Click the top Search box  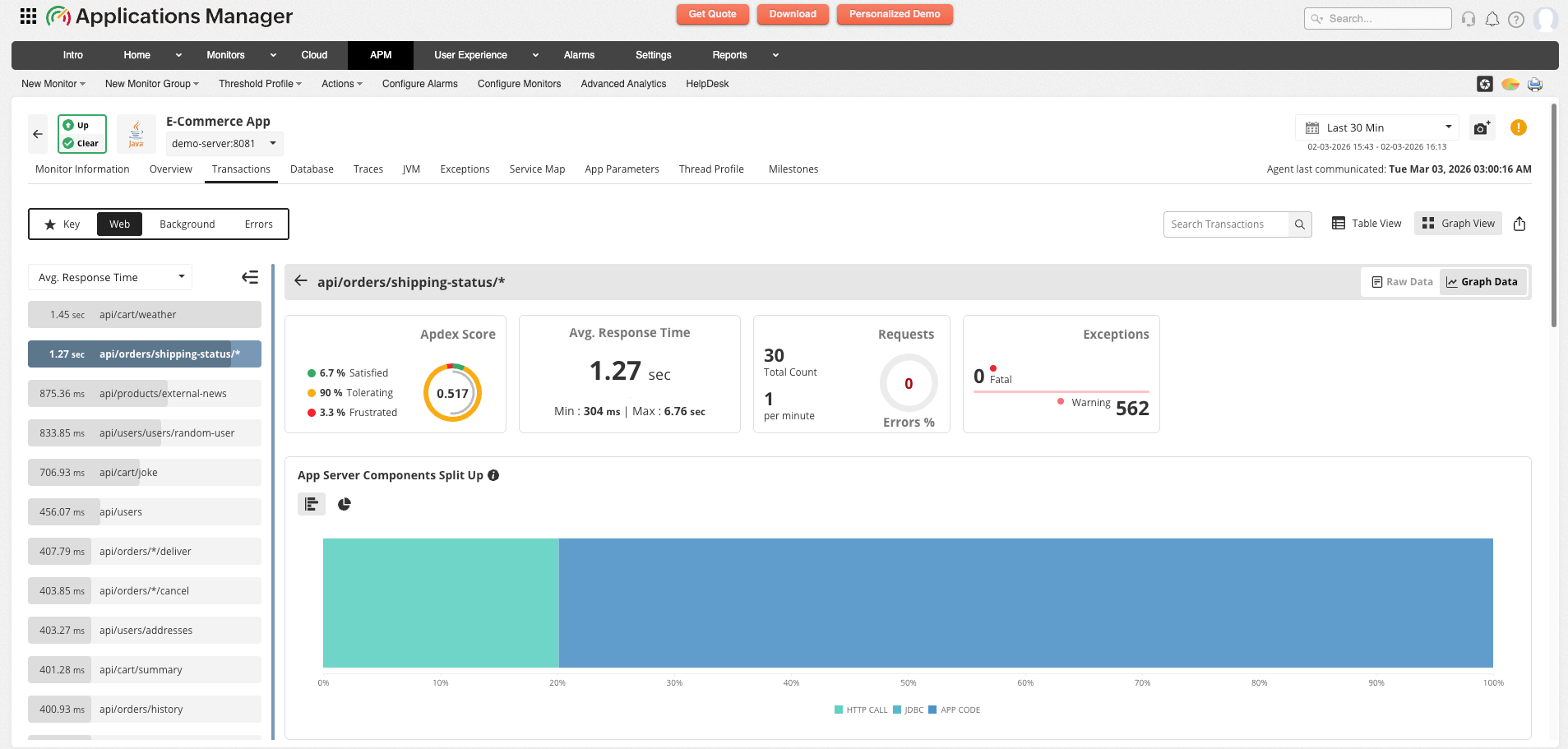tap(1378, 18)
